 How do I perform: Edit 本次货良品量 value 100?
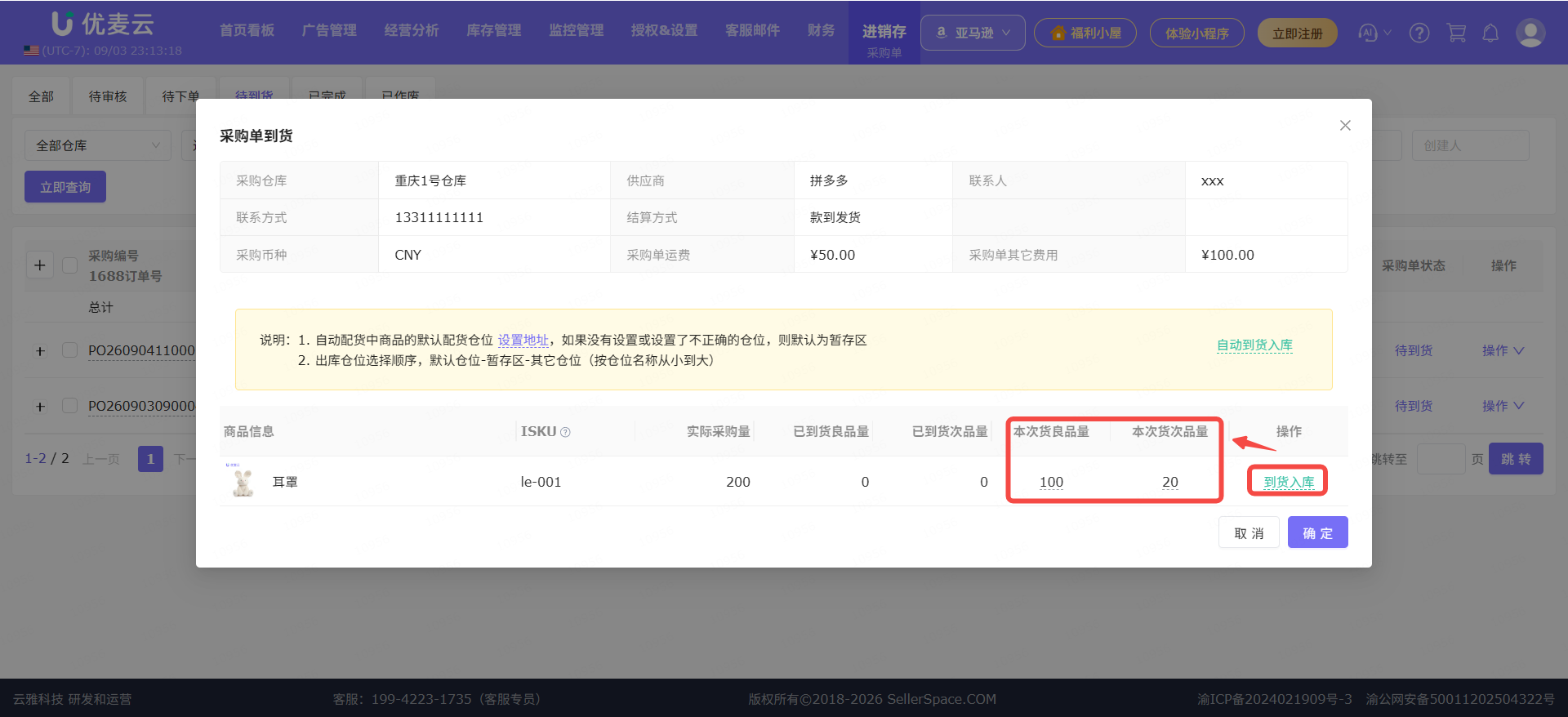(x=1051, y=482)
